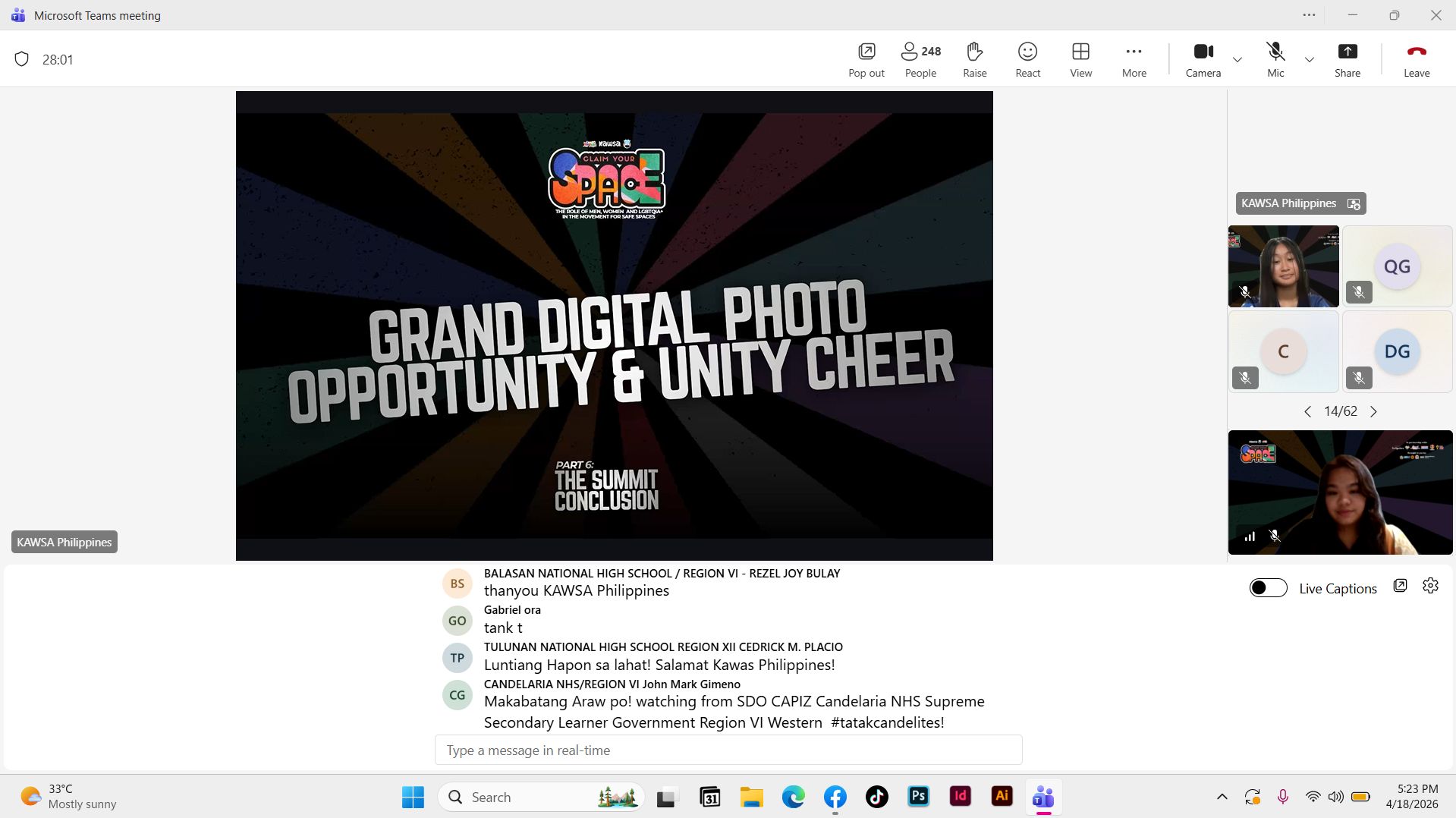The width and height of the screenshot is (1456, 818).
Task: Click your self-view video tile
Action: point(1341,492)
